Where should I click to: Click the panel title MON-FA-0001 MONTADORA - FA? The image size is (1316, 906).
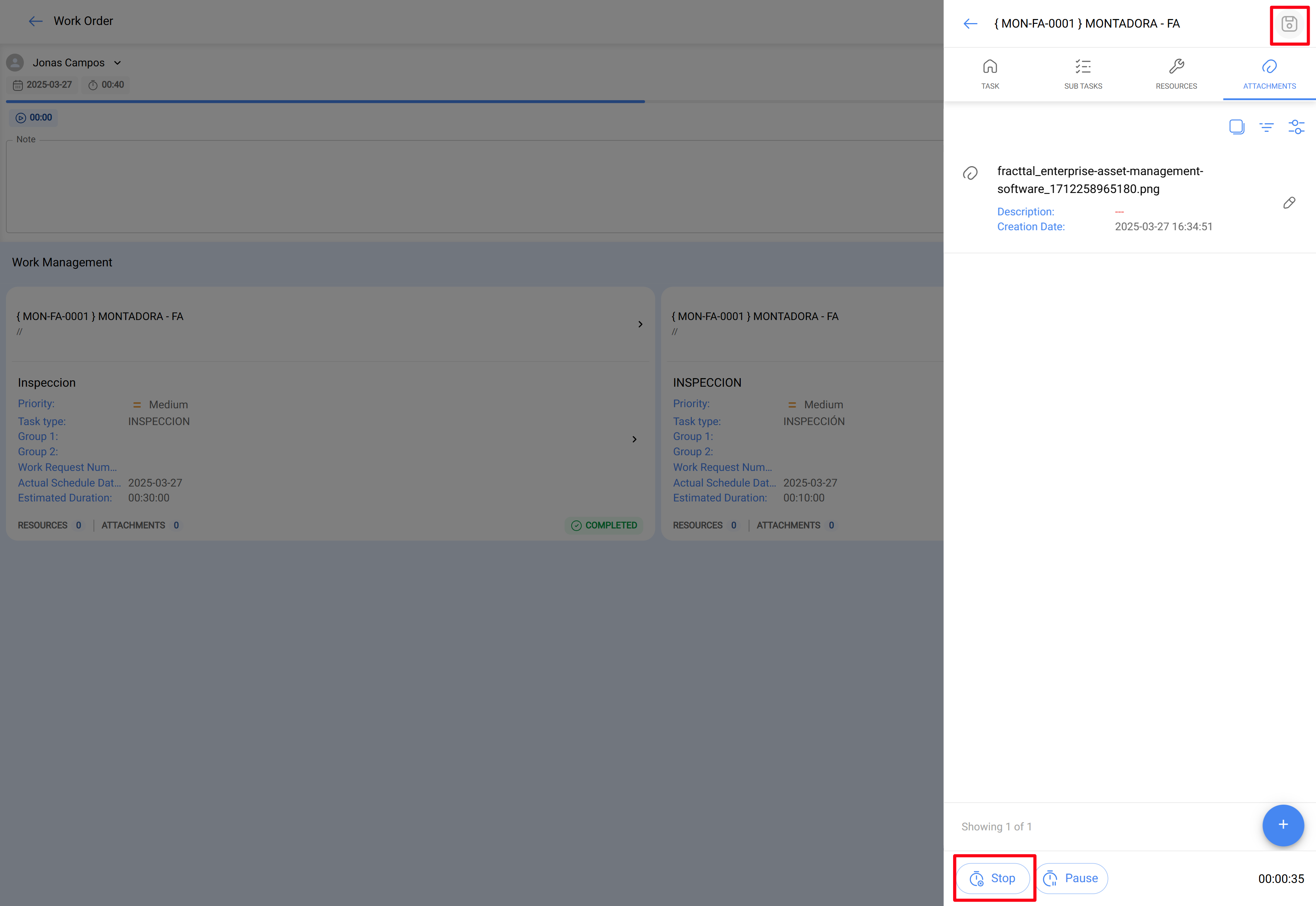click(1086, 24)
